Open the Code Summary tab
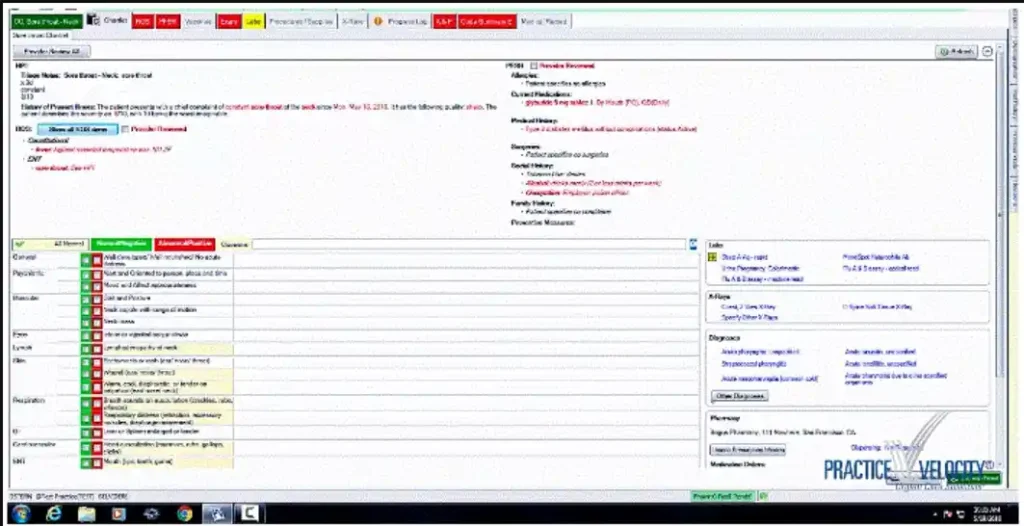Screen dimensions: 1024x526 click(487, 22)
